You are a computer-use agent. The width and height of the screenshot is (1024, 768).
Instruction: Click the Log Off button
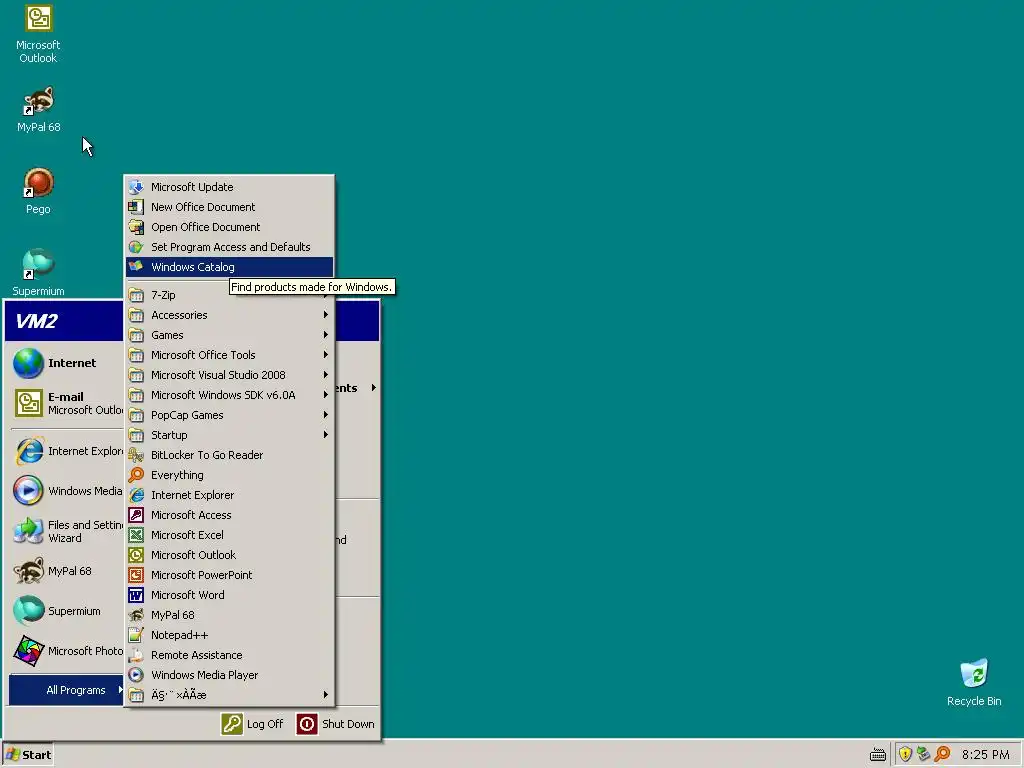[252, 724]
